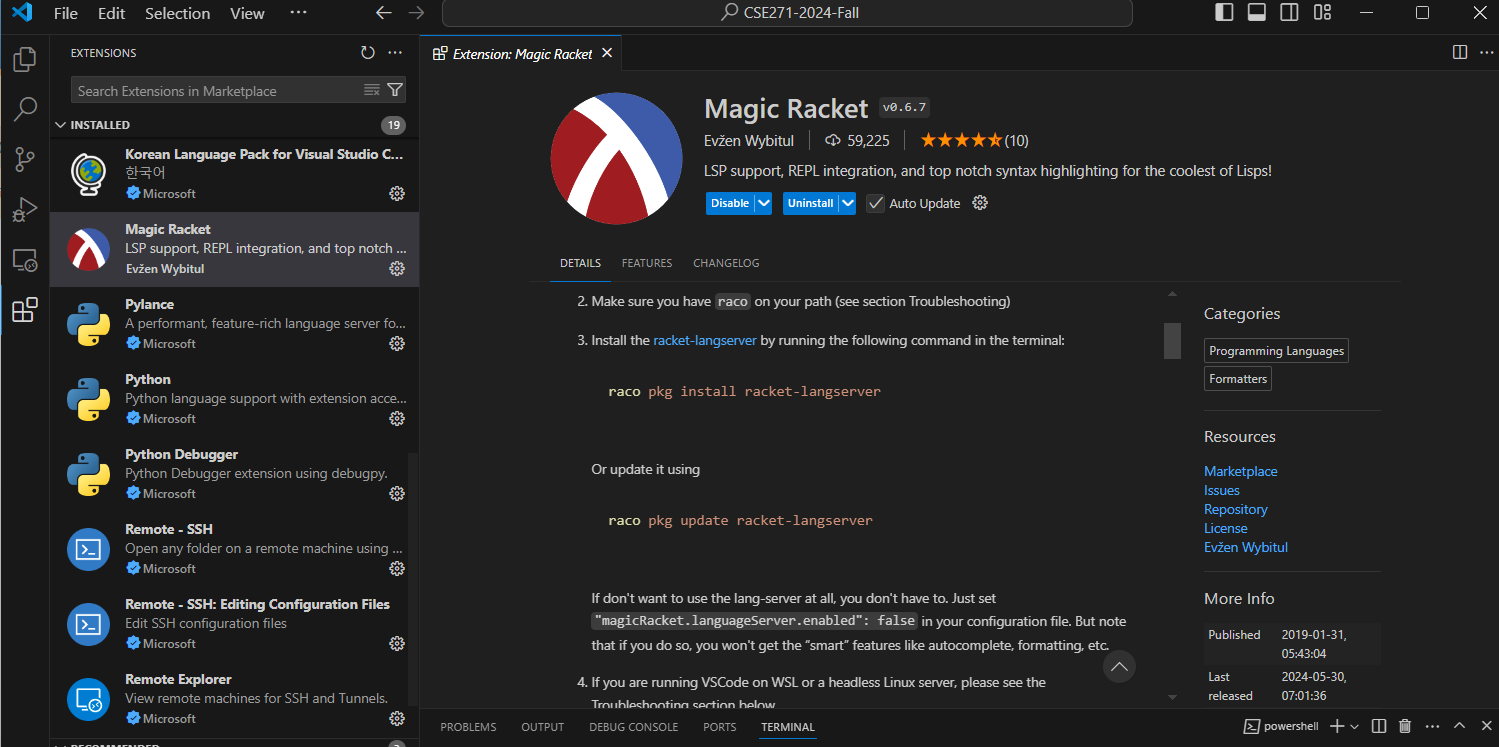Open the Selection menu
1499x747 pixels.
tap(178, 13)
